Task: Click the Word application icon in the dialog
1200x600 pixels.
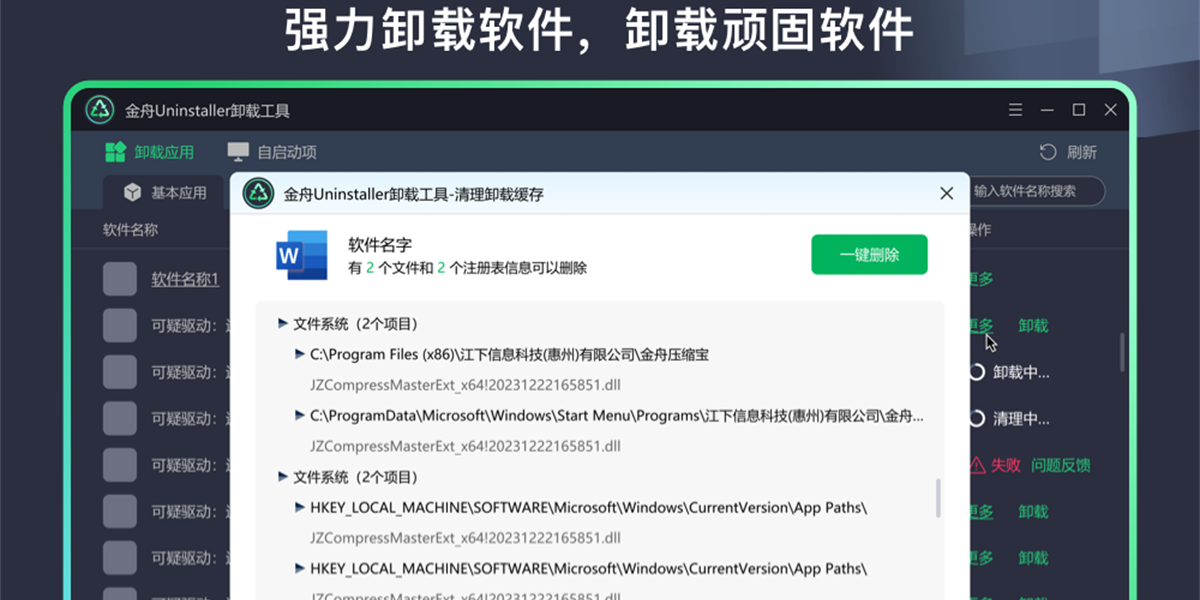Action: click(302, 255)
